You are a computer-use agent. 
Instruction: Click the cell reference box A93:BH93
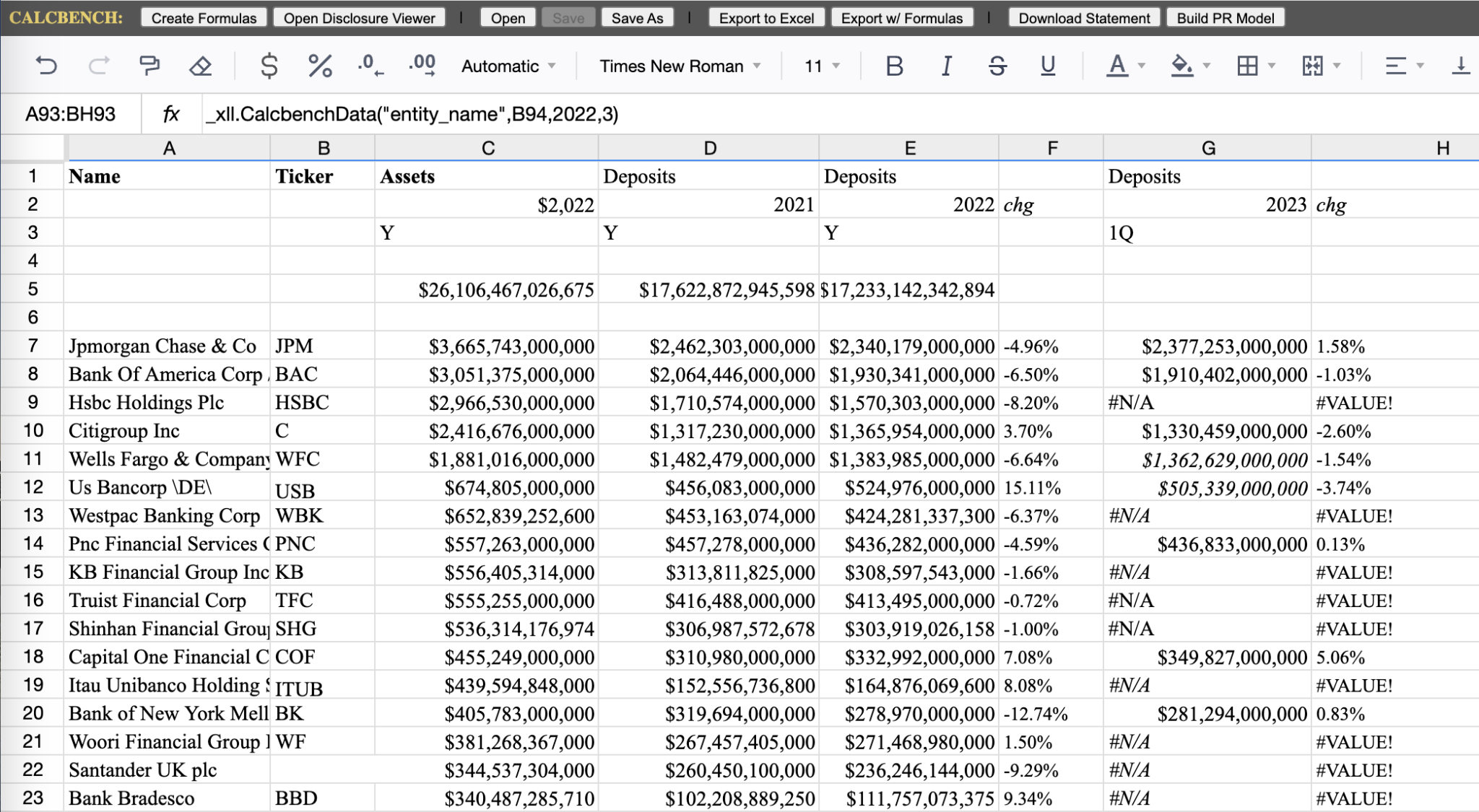70,114
